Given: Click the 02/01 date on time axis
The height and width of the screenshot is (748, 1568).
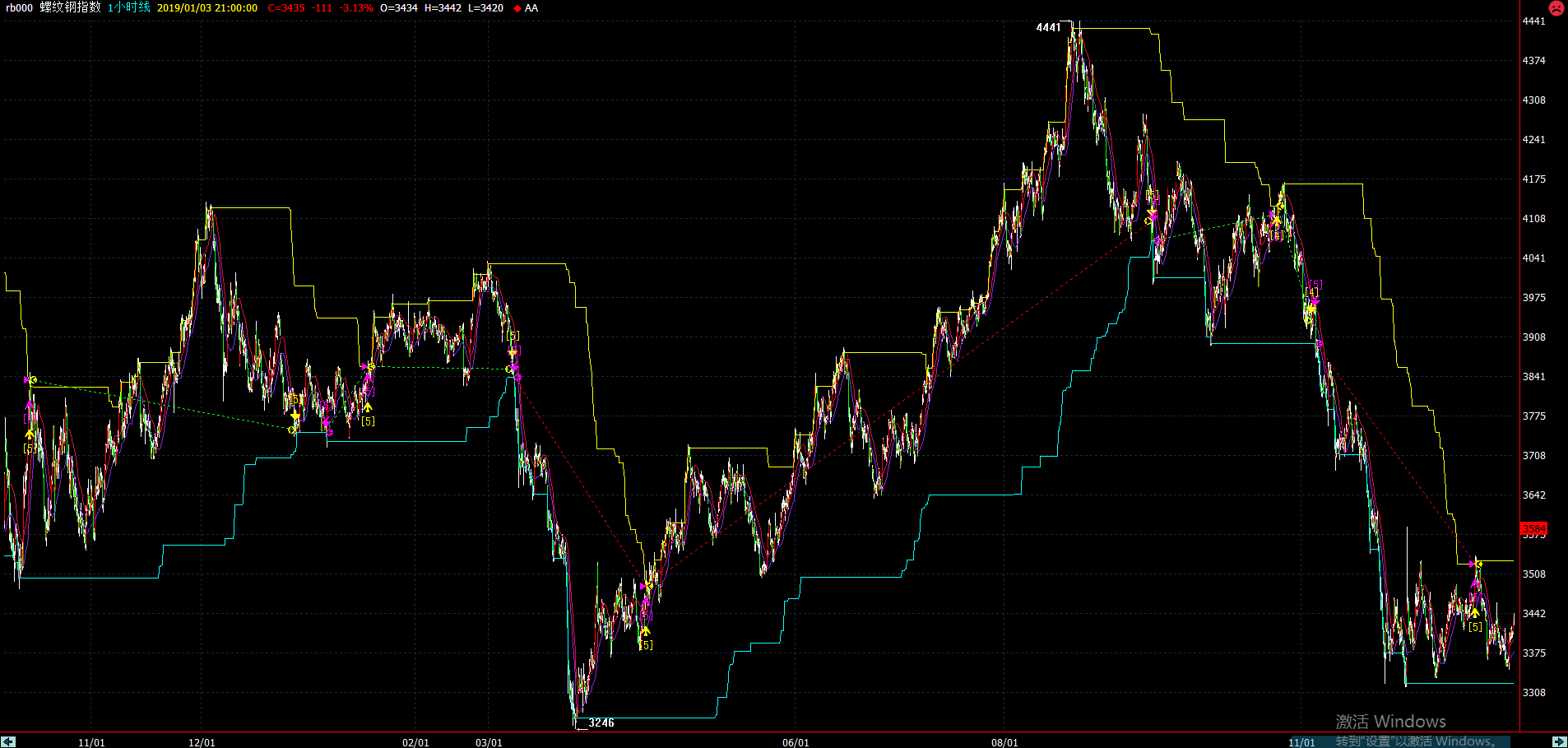Looking at the screenshot, I should tap(415, 742).
